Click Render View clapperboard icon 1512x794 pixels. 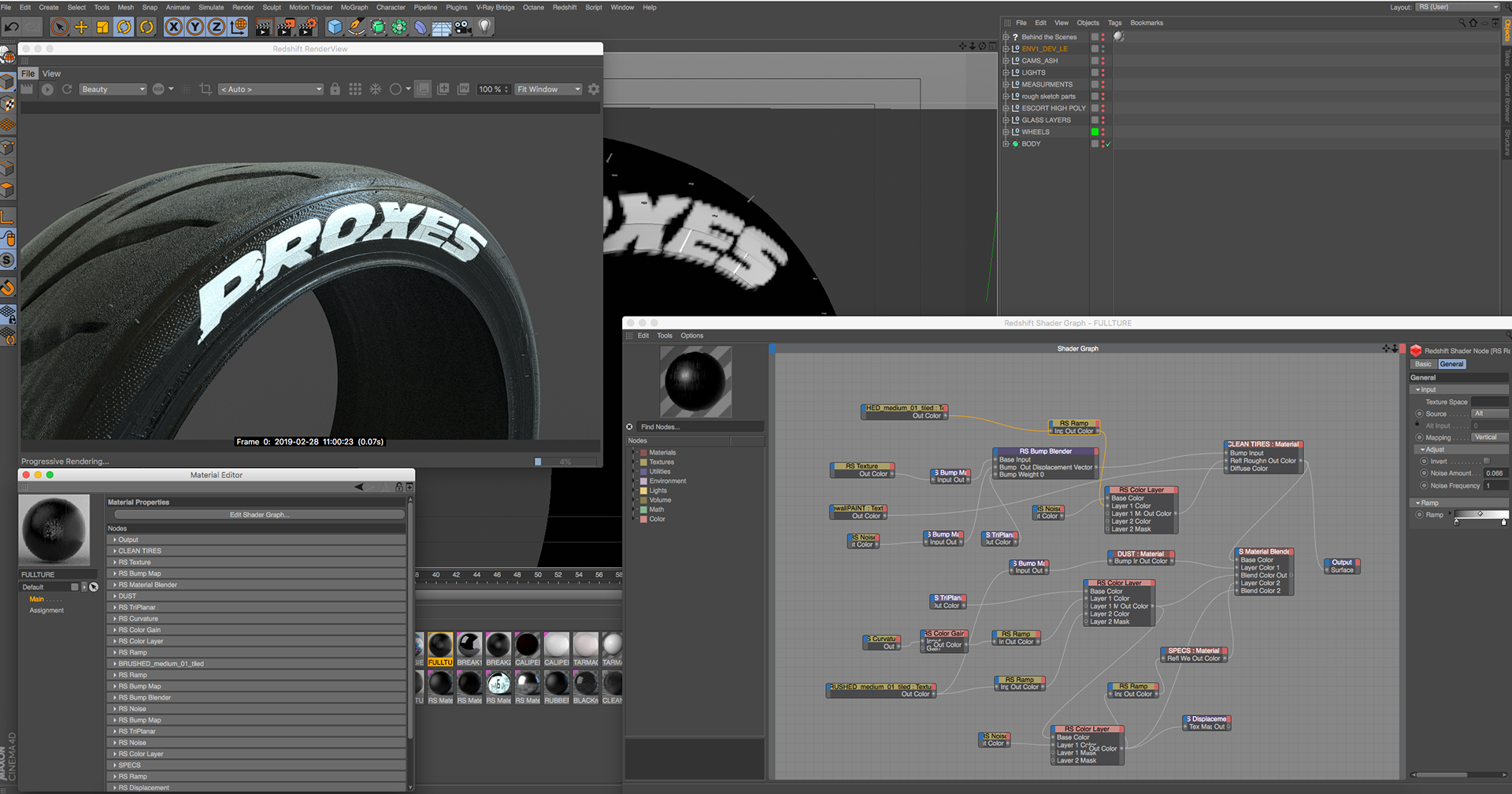coord(264,27)
